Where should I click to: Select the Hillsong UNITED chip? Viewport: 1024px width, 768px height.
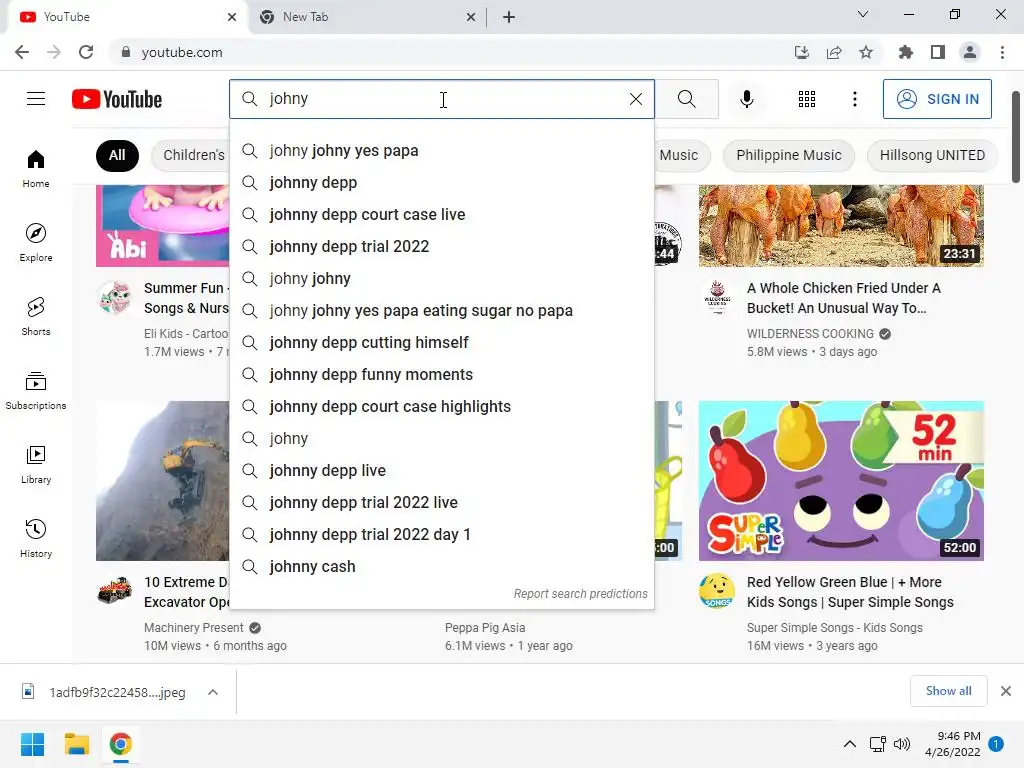[932, 155]
